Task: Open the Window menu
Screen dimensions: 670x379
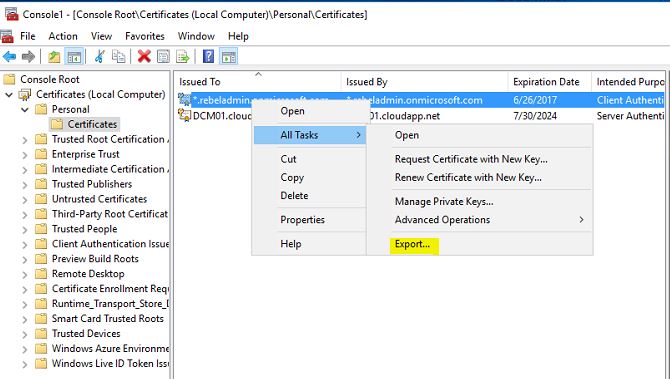Action: point(196,36)
